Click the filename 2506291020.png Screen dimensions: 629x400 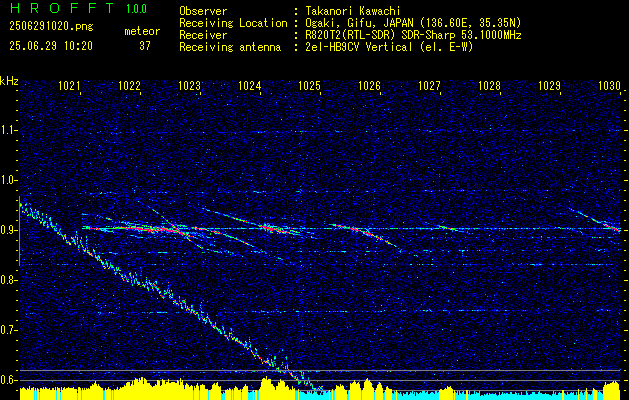(x=51, y=27)
